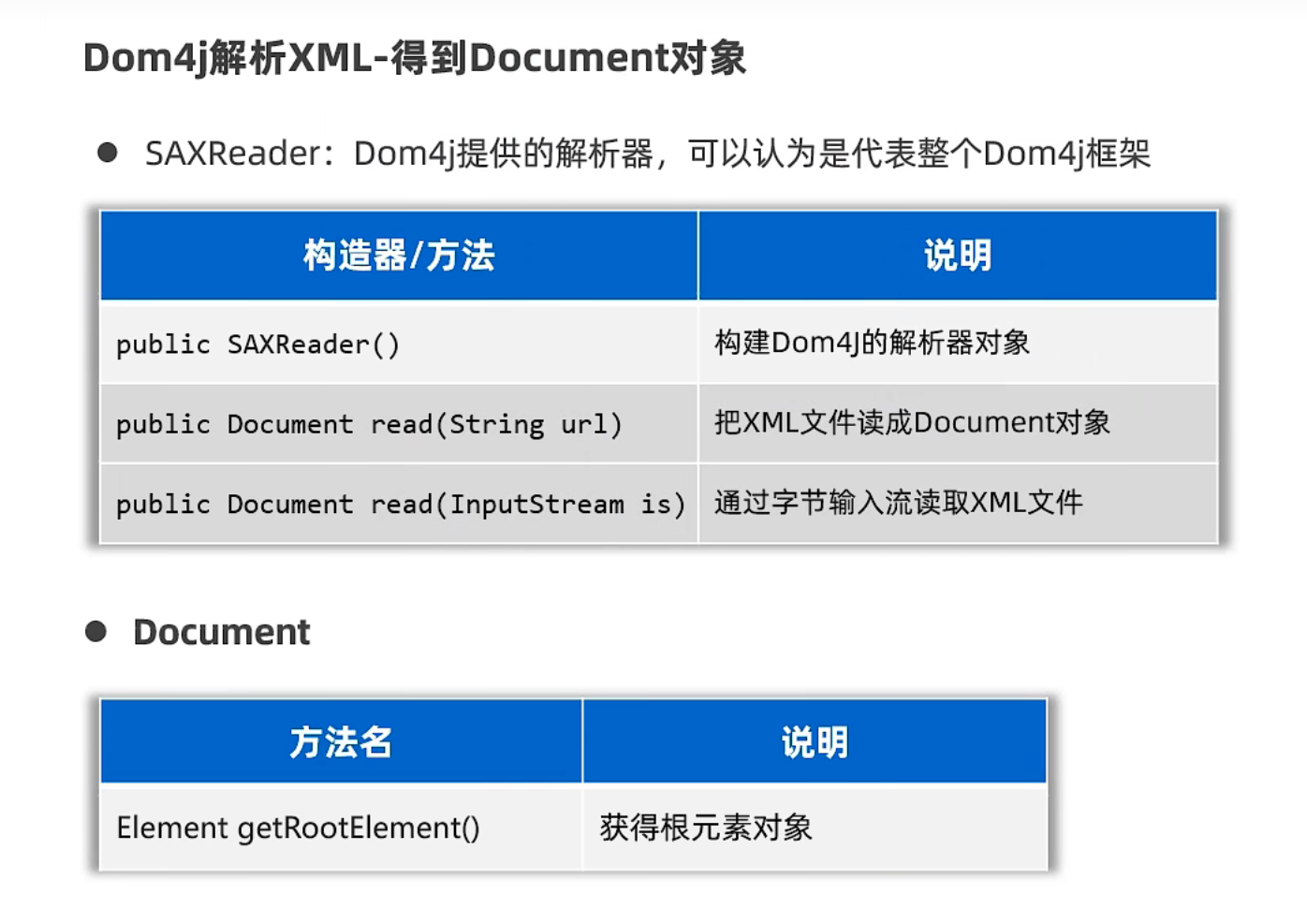Click the '获得根元素对象' cell
The image size is (1307, 924).
(815, 828)
